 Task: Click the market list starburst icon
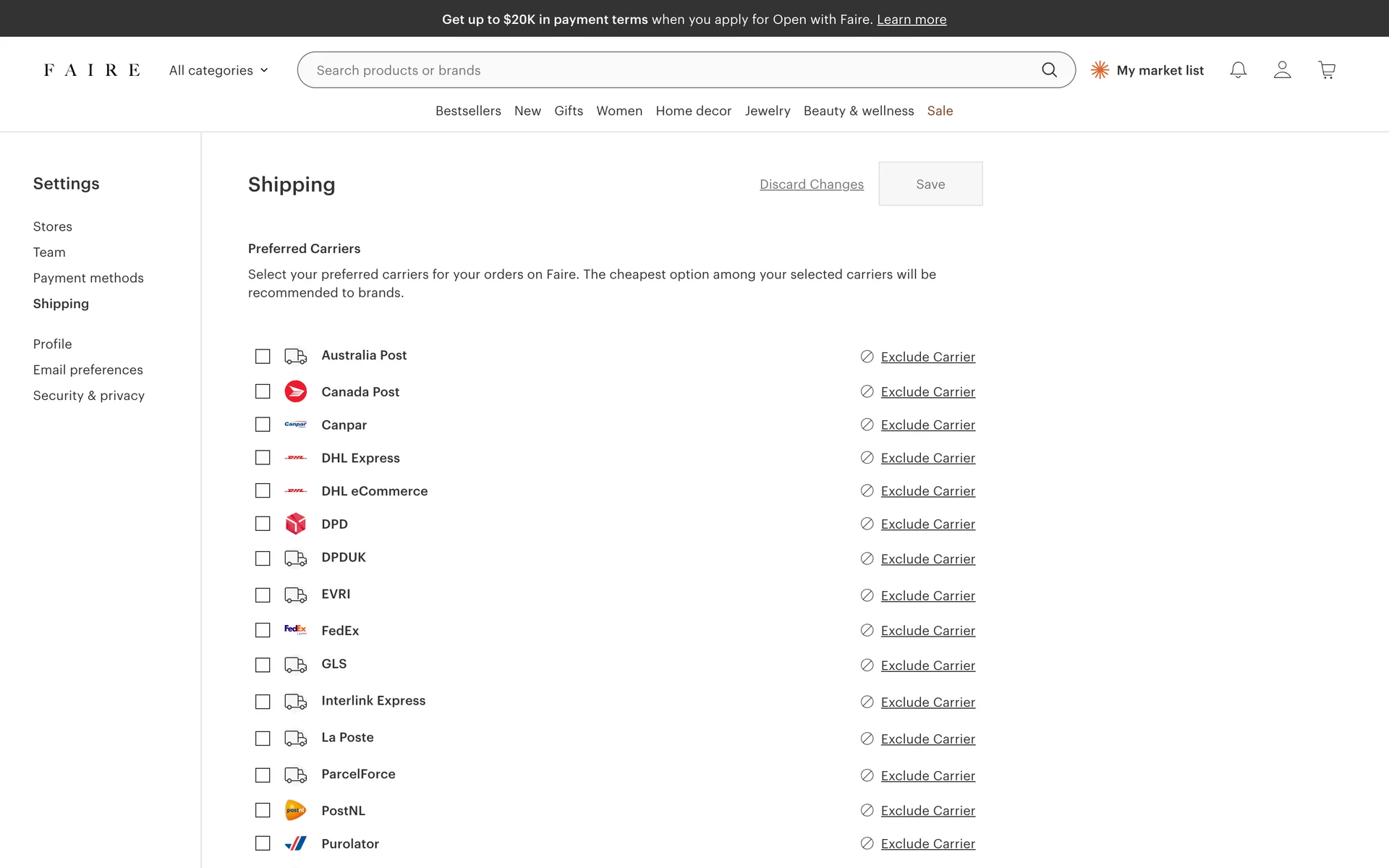1100,70
